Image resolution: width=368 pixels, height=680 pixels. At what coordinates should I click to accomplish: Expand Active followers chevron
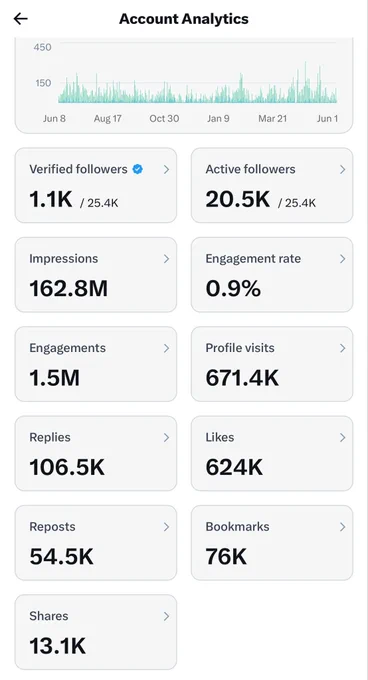[x=343, y=170]
